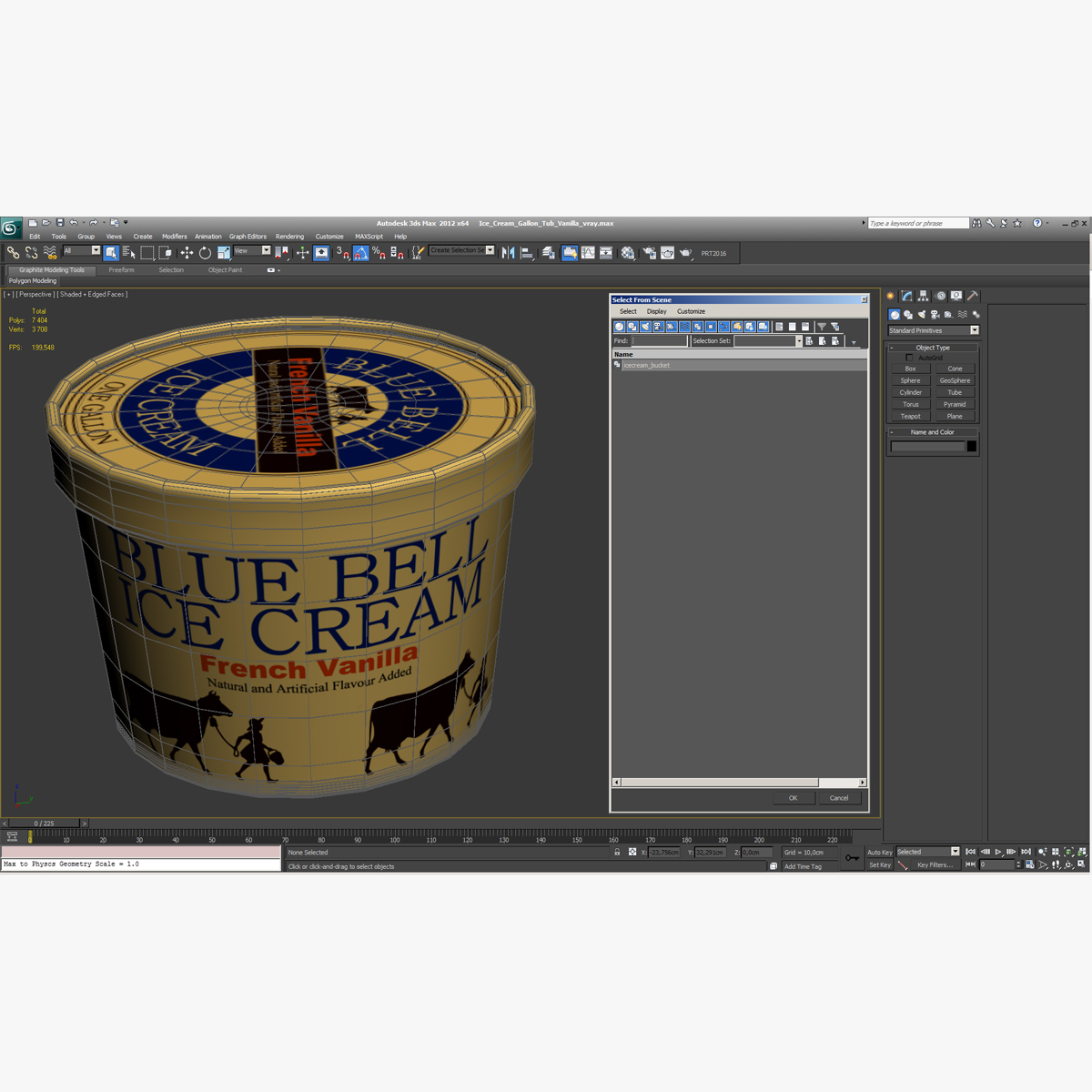
Task: Open the Motion command panel tab
Action: [x=940, y=296]
